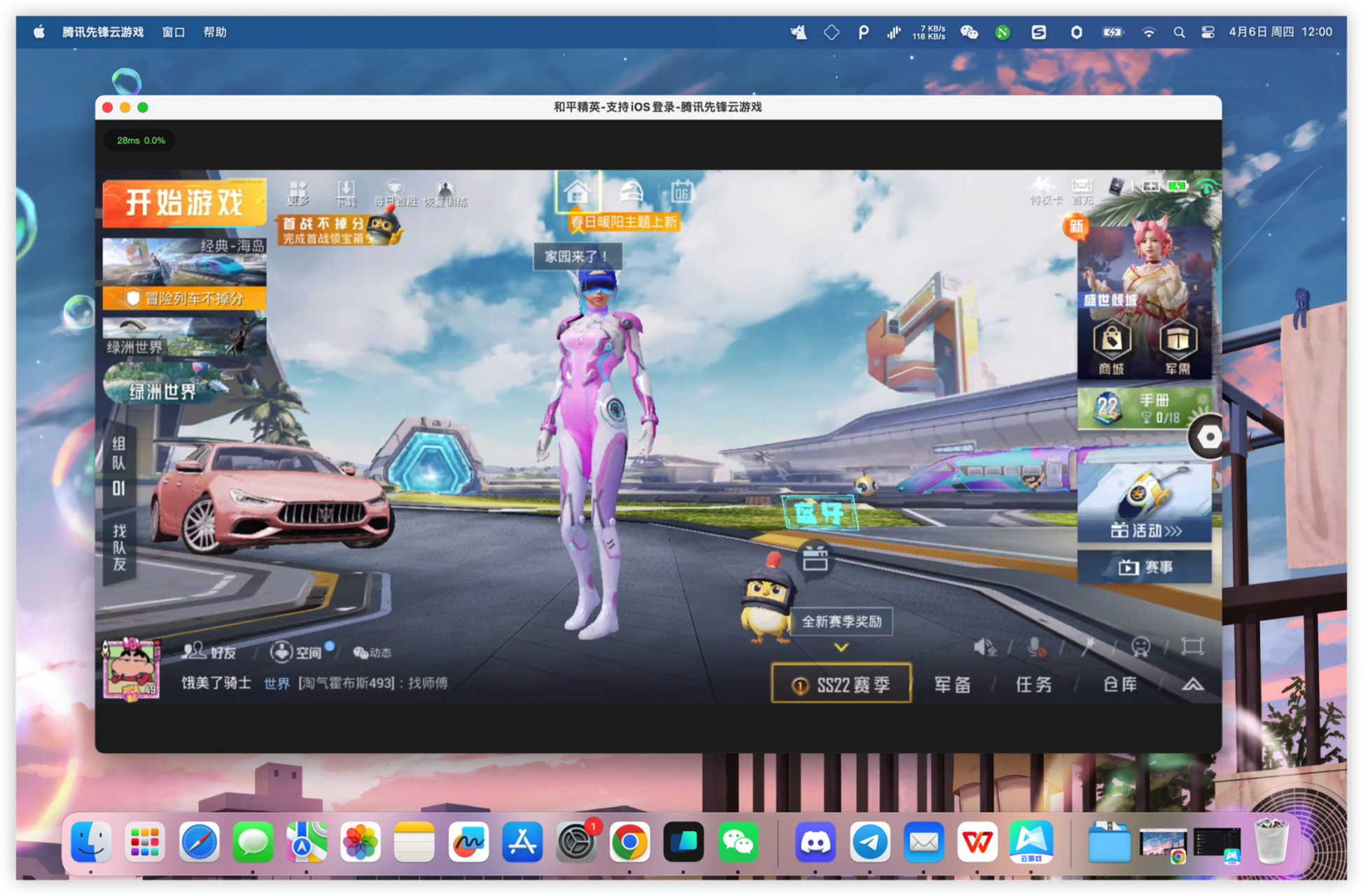Image resolution: width=1363 pixels, height=896 pixels.
Task: Open the 帮助 menu in menu bar
Action: [x=215, y=32]
